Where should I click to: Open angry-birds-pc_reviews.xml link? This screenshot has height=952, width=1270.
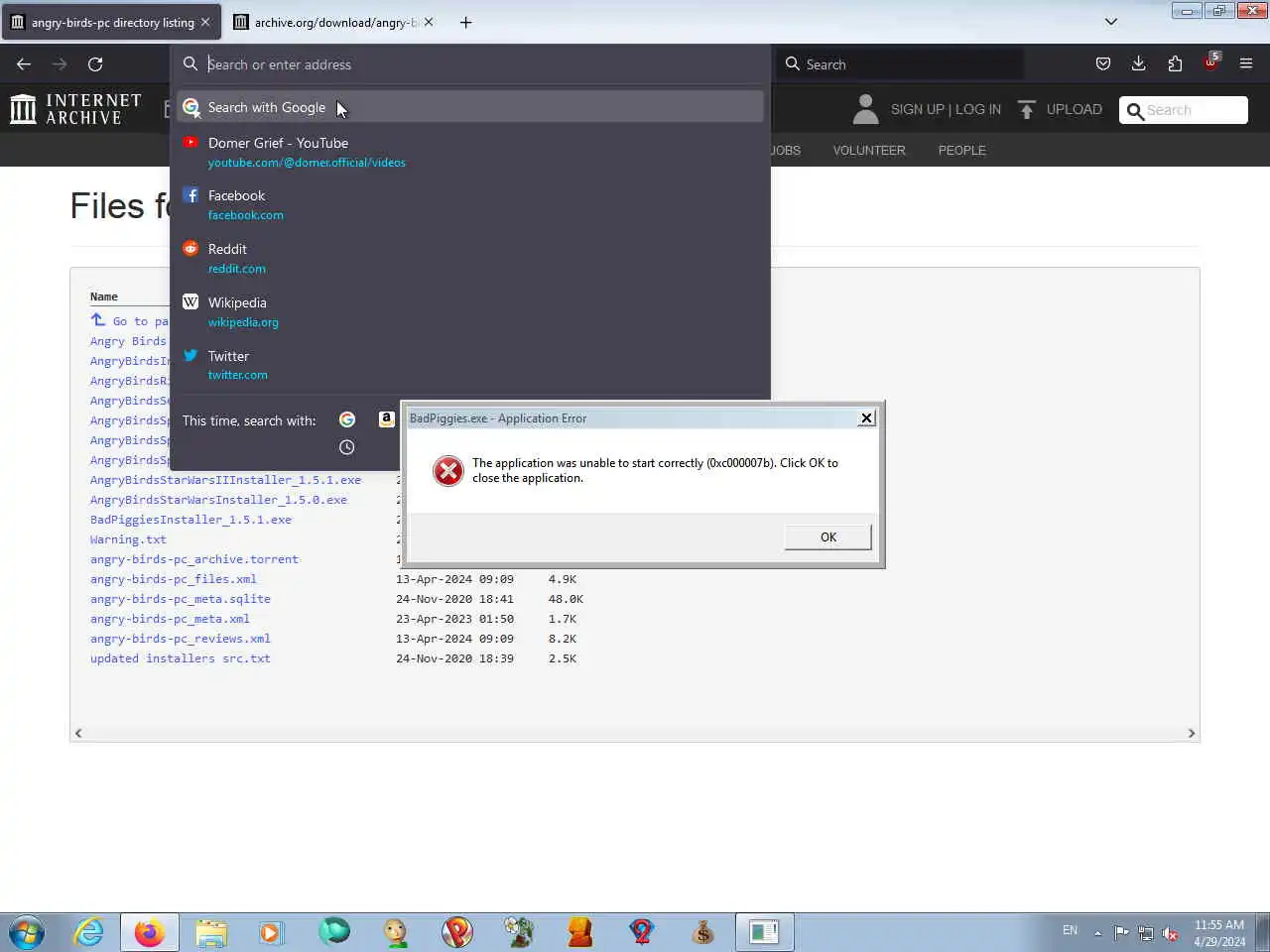click(180, 639)
